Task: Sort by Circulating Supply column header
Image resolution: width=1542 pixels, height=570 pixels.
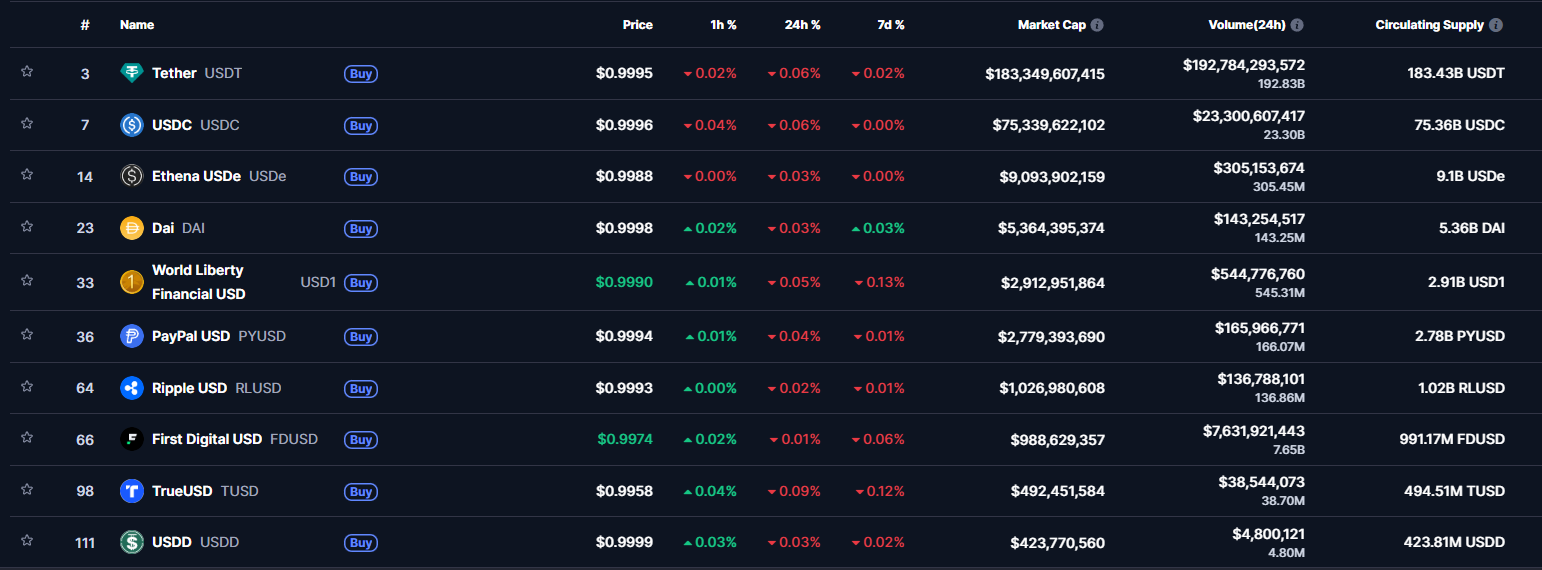Action: coord(1429,25)
